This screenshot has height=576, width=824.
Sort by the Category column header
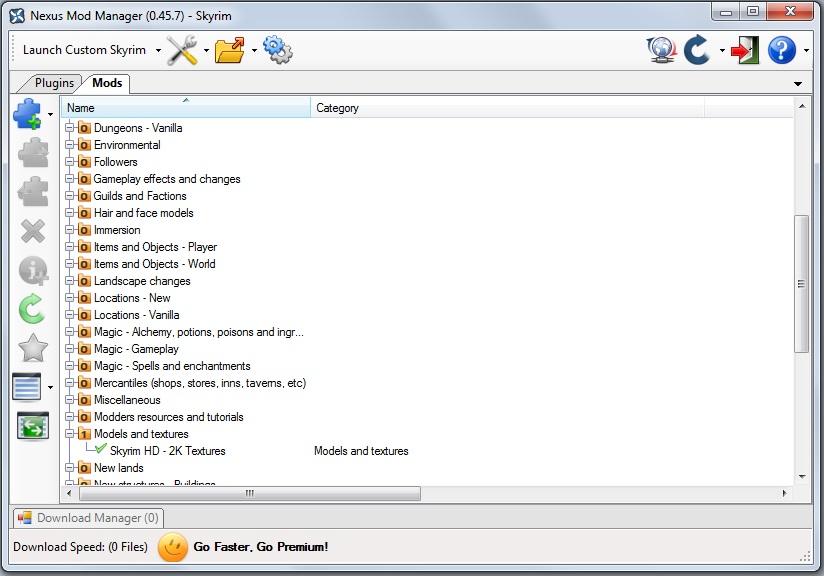[508, 108]
